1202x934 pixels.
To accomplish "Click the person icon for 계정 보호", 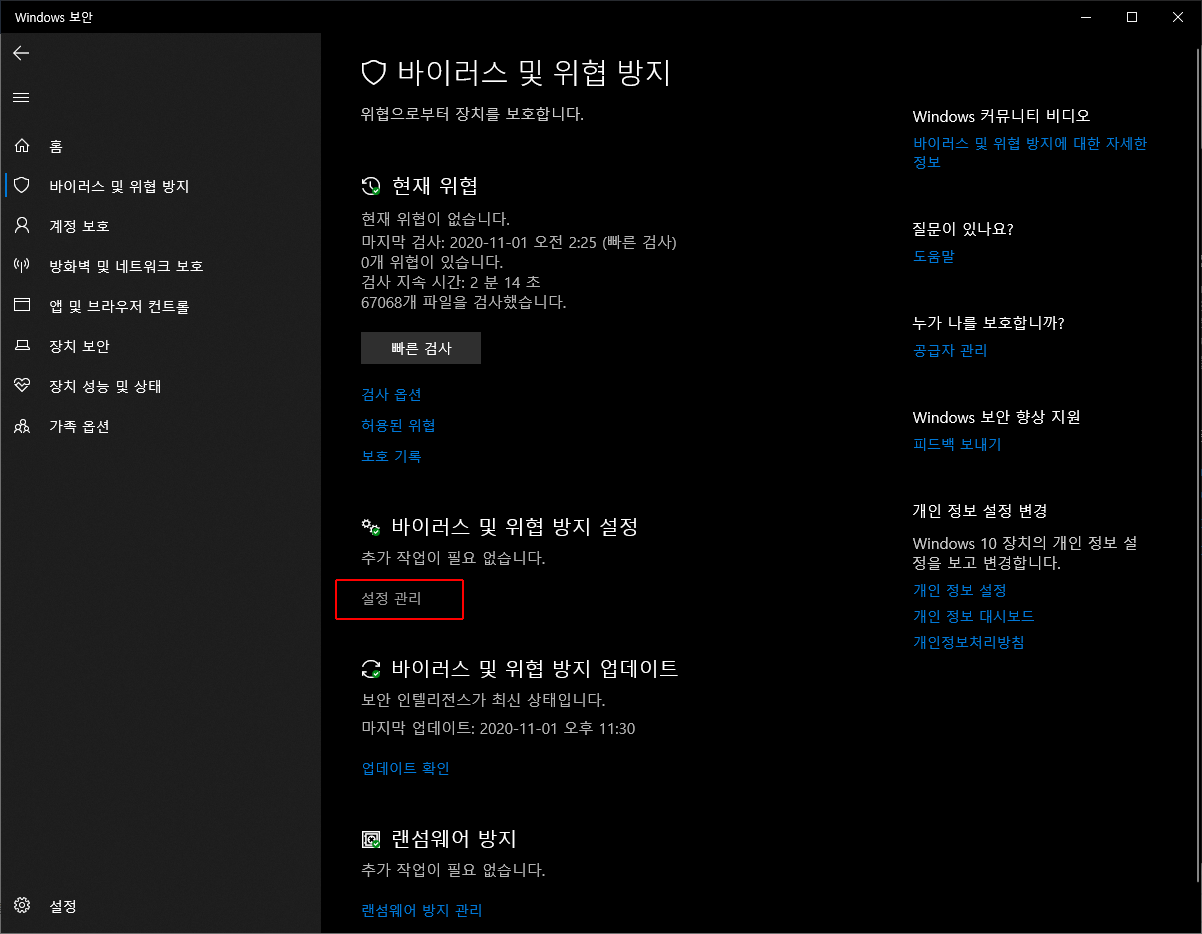I will point(22,226).
